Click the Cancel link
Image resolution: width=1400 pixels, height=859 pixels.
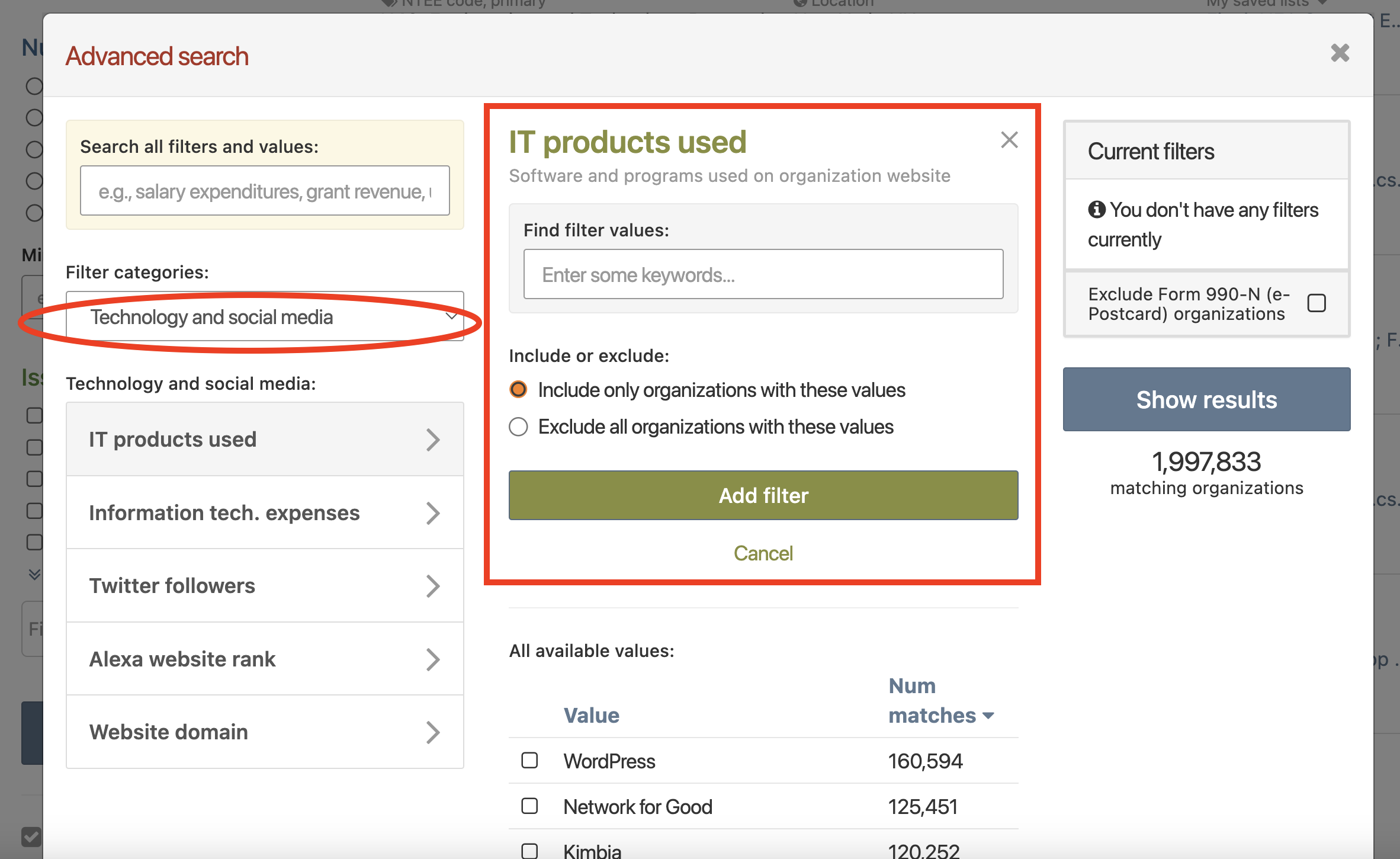763,553
